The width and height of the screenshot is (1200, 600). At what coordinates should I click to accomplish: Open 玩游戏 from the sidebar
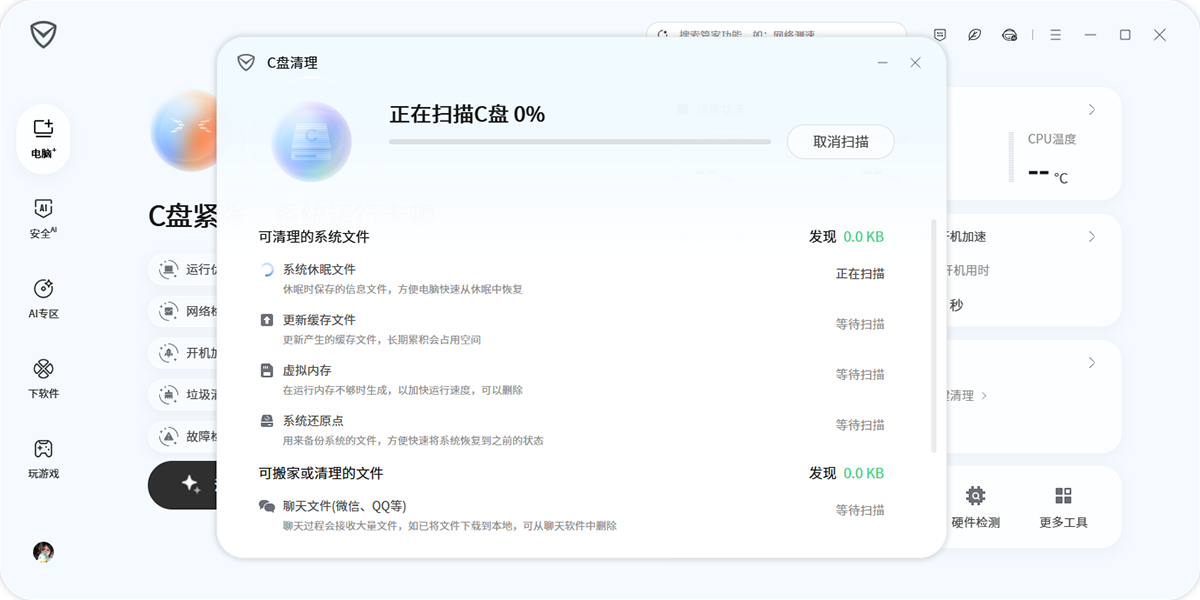[42, 456]
